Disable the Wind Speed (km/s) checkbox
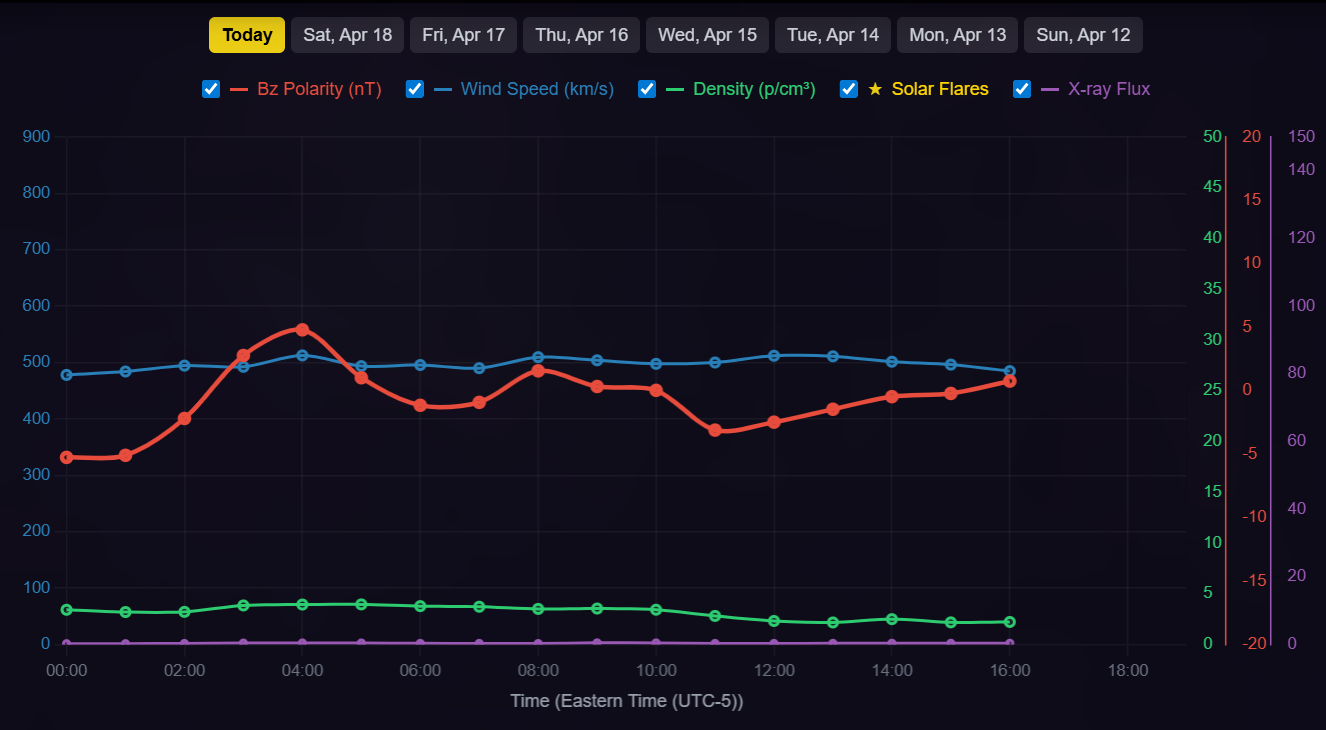This screenshot has width=1326, height=730. point(415,89)
